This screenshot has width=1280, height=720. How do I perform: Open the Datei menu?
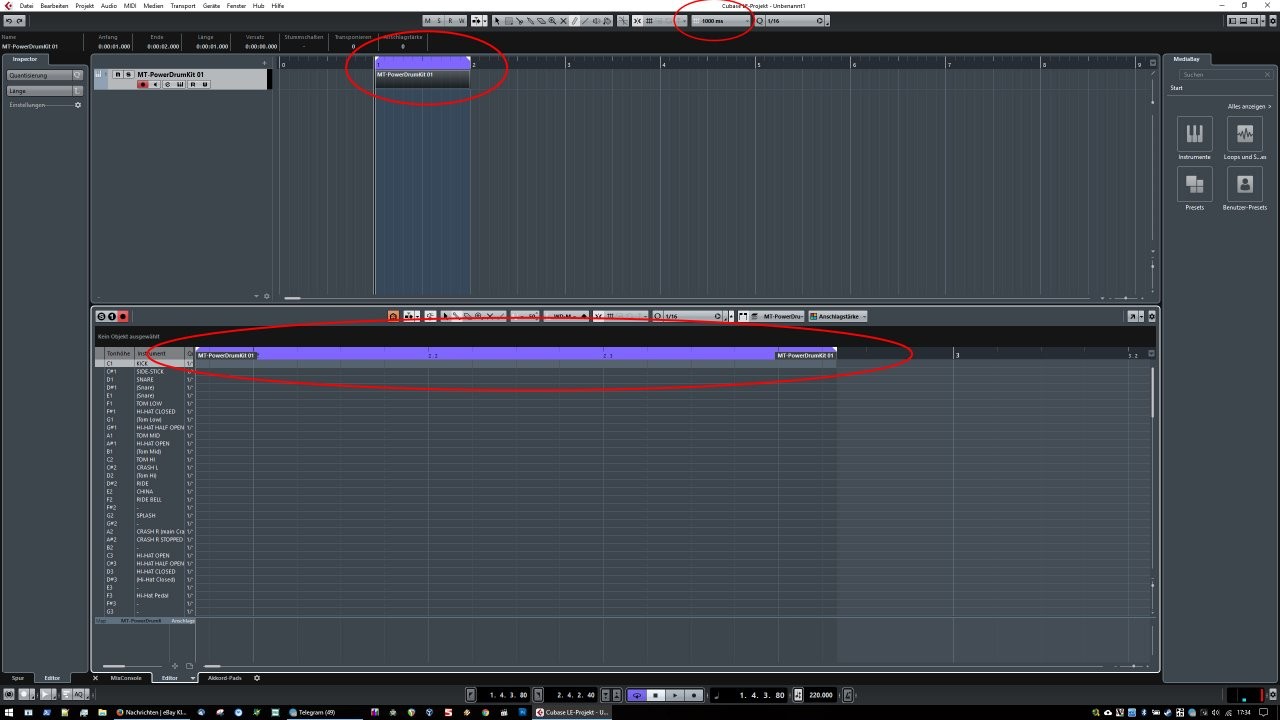click(26, 5)
